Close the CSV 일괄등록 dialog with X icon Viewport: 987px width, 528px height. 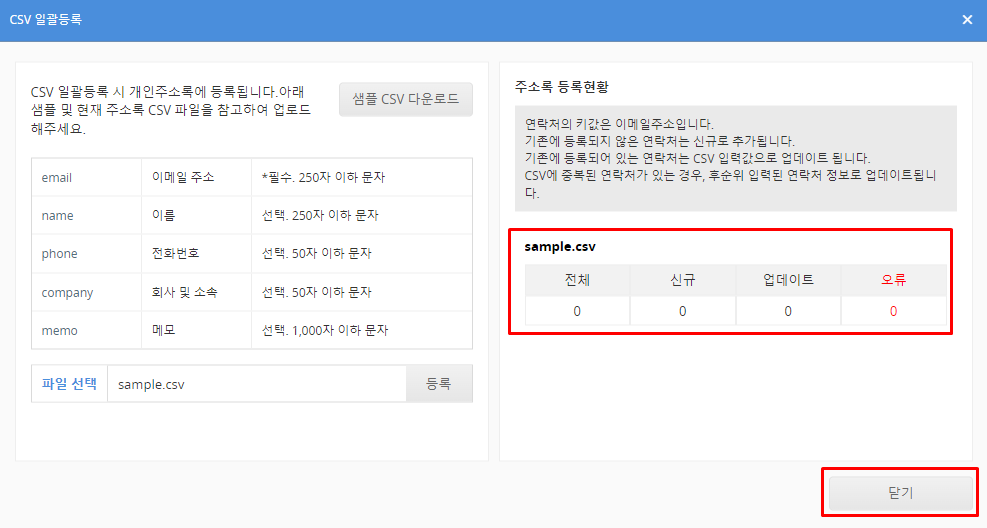coord(966,20)
